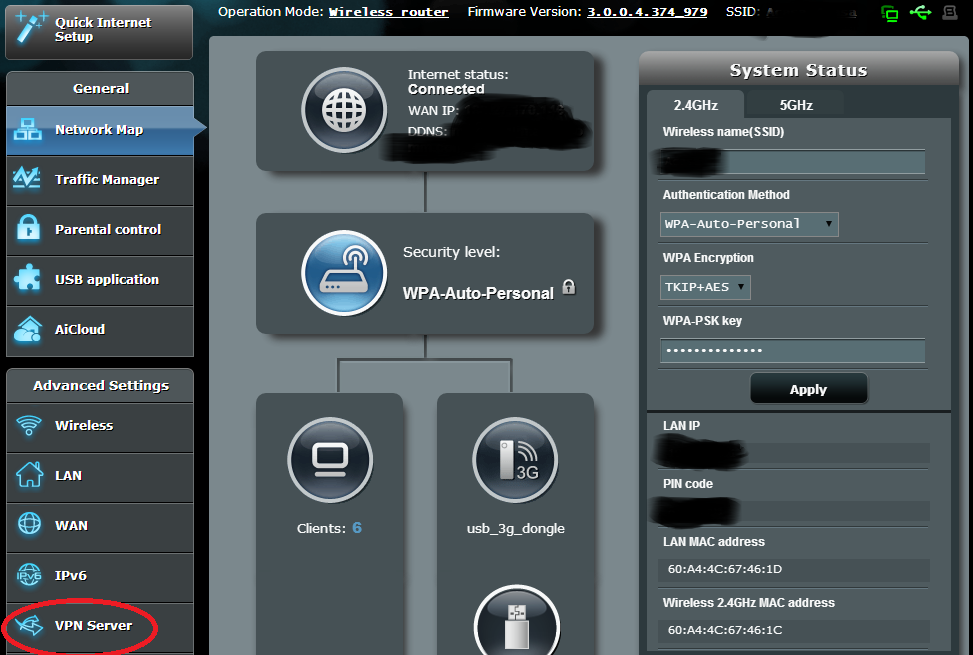Focus the WPA-PSK key field
The image size is (973, 655).
pos(792,350)
